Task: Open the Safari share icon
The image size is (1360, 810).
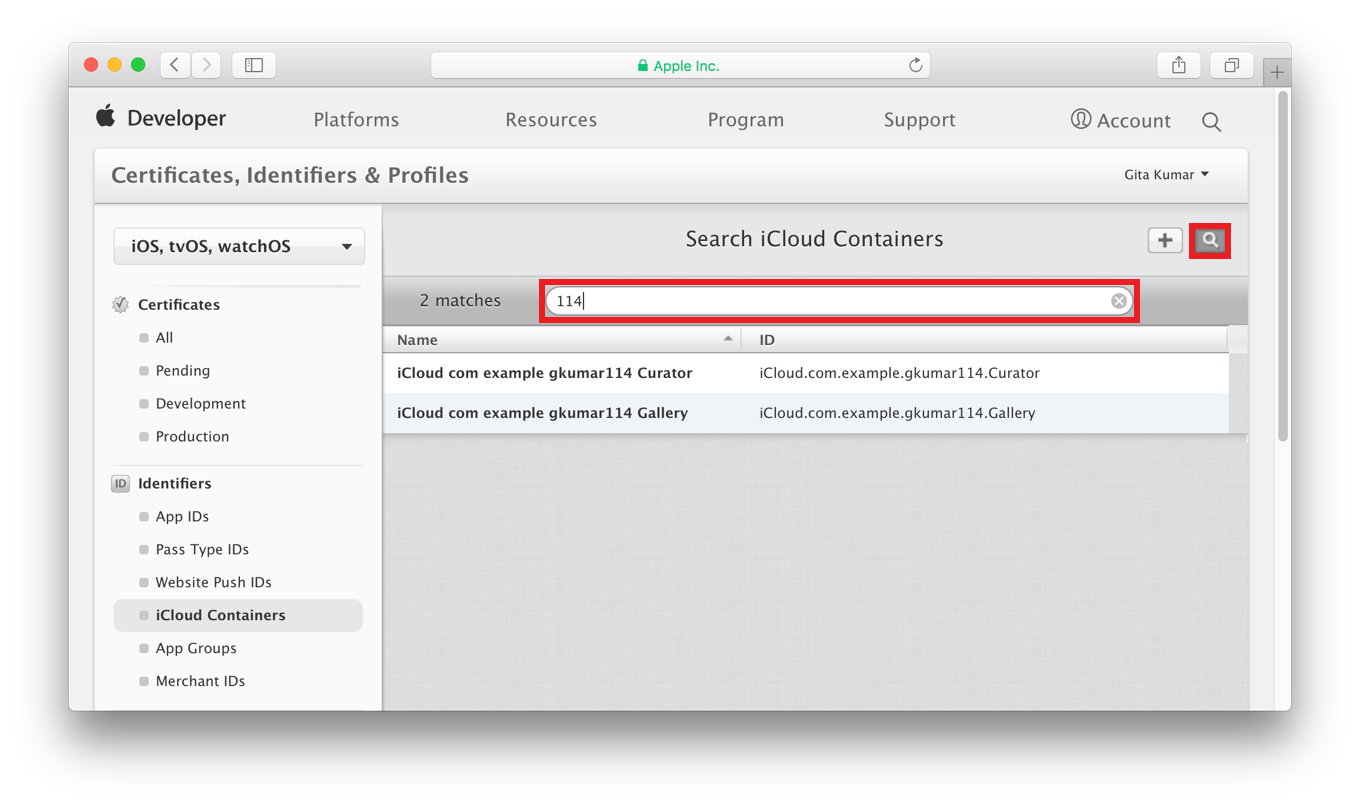Action: tap(1179, 65)
